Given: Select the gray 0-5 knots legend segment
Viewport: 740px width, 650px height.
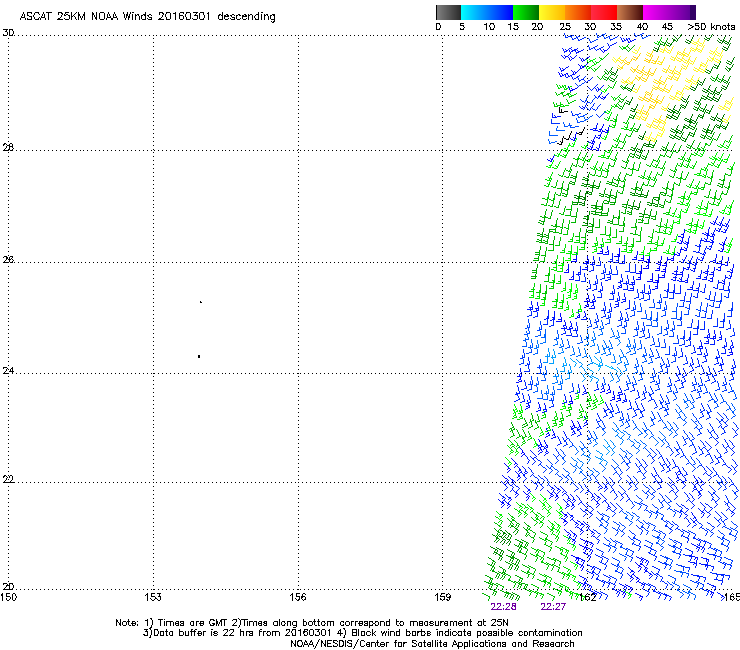Looking at the screenshot, I should pyautogui.click(x=448, y=12).
